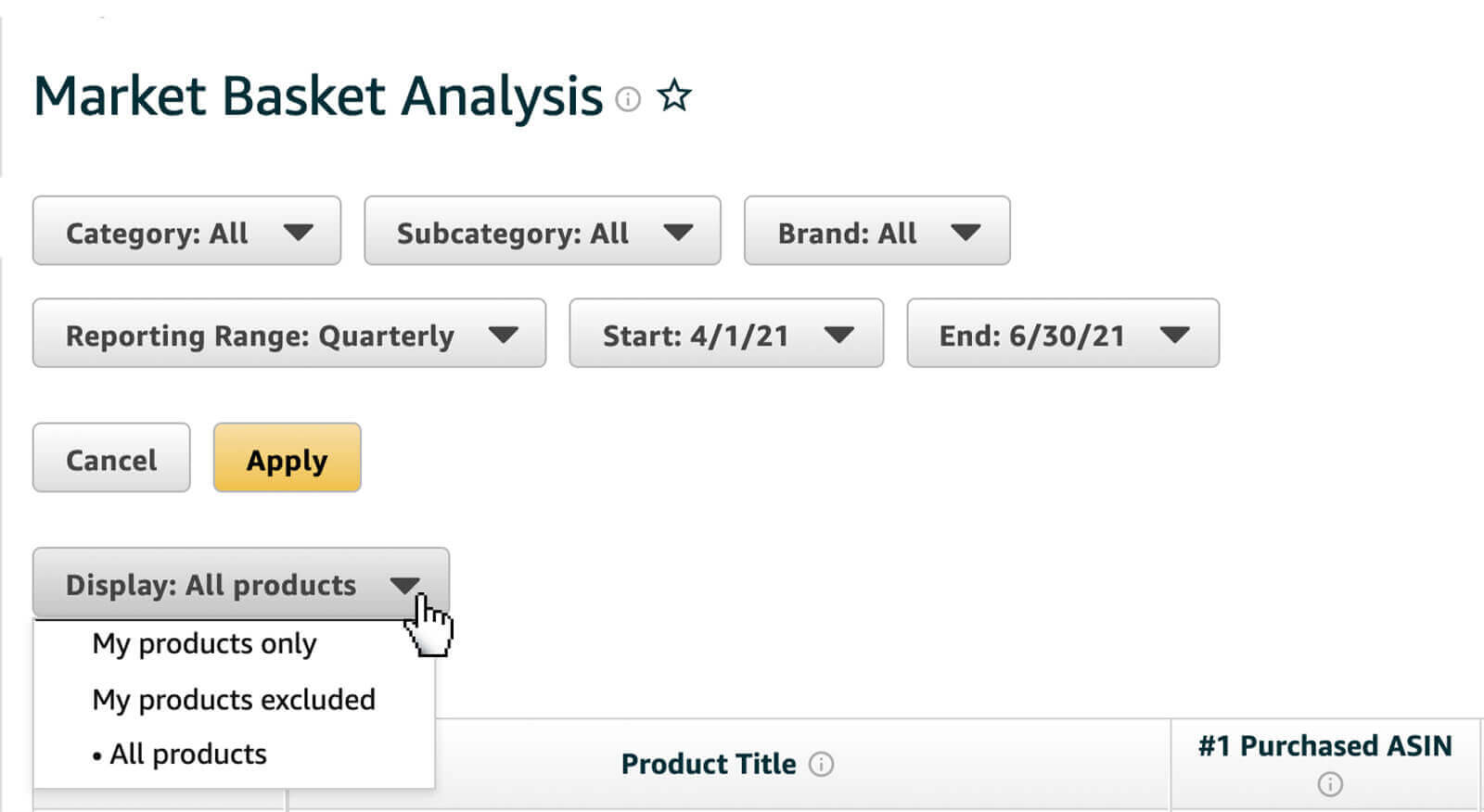Select the All products option
Viewport: 1484px width, 812px height.
click(x=186, y=754)
